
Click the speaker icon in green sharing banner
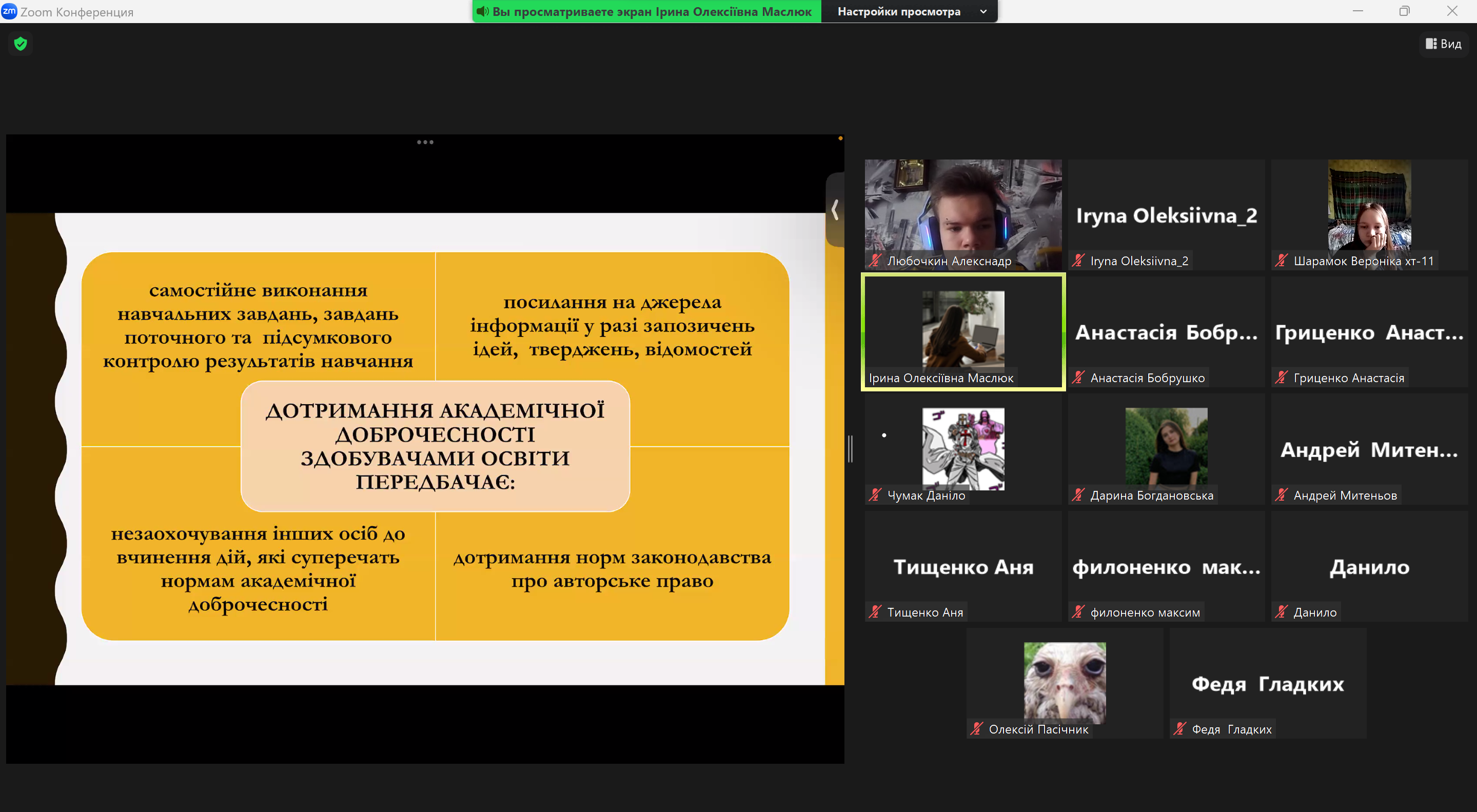pyautogui.click(x=483, y=11)
